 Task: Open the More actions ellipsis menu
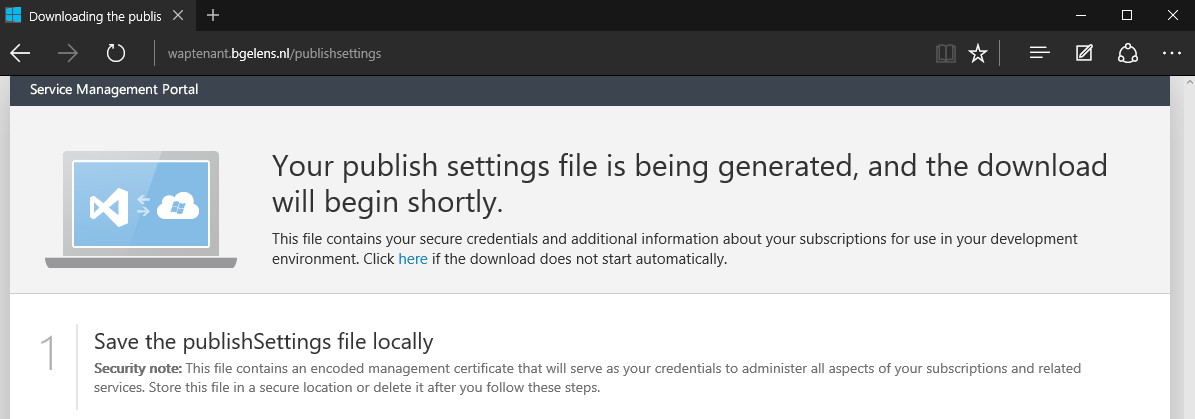point(1172,53)
